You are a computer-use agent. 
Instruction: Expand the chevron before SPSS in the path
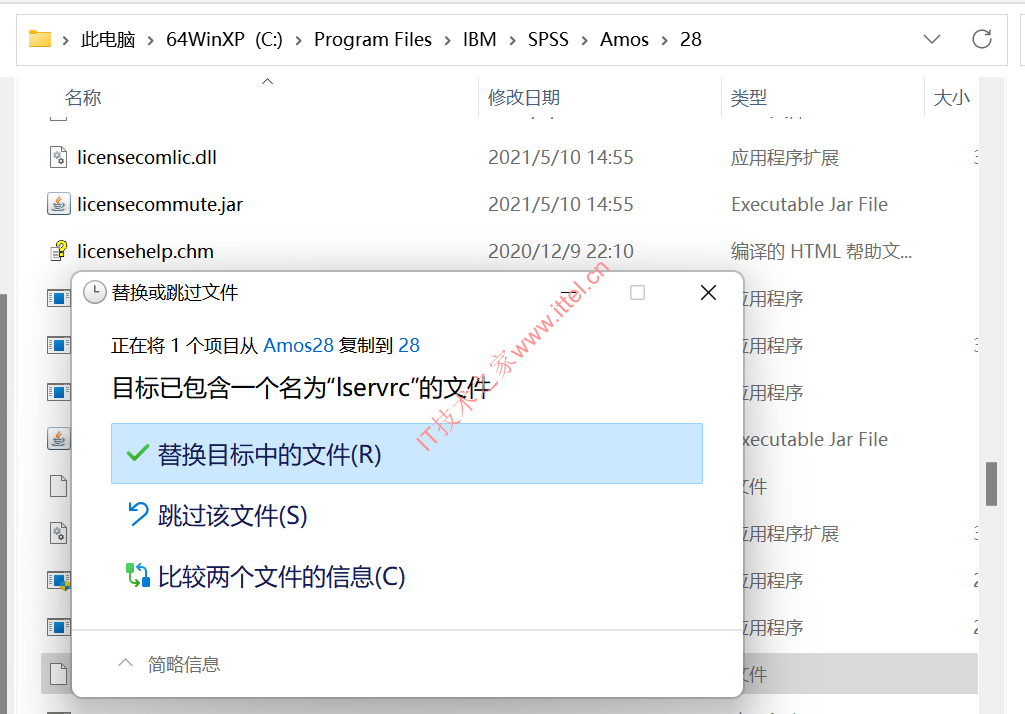512,41
